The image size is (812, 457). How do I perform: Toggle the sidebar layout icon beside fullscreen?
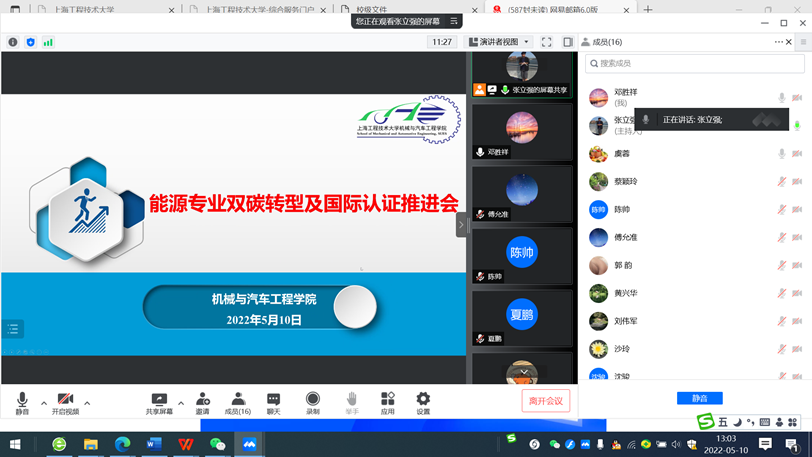pyautogui.click(x=567, y=42)
